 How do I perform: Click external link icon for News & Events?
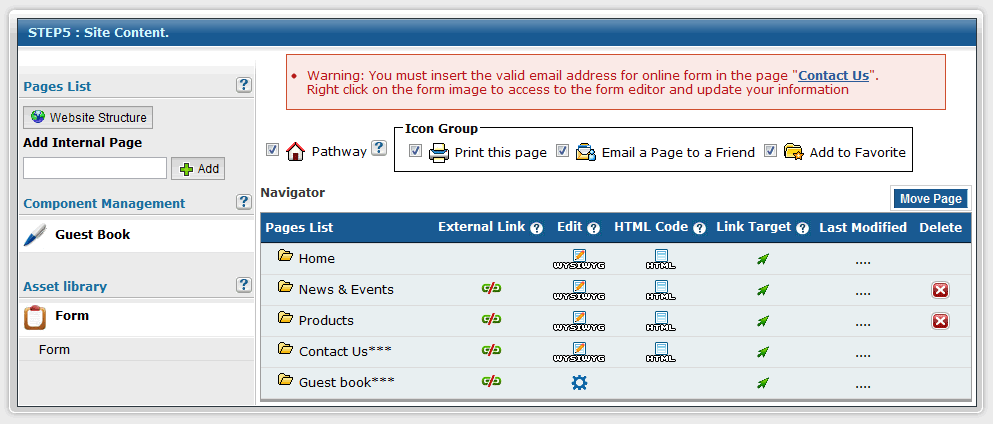tap(491, 288)
